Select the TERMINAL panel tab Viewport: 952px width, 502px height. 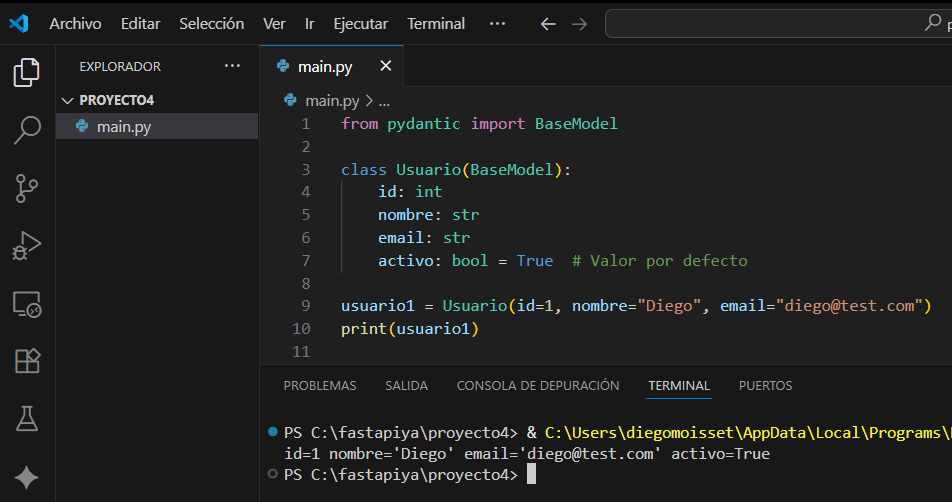pyautogui.click(x=679, y=385)
